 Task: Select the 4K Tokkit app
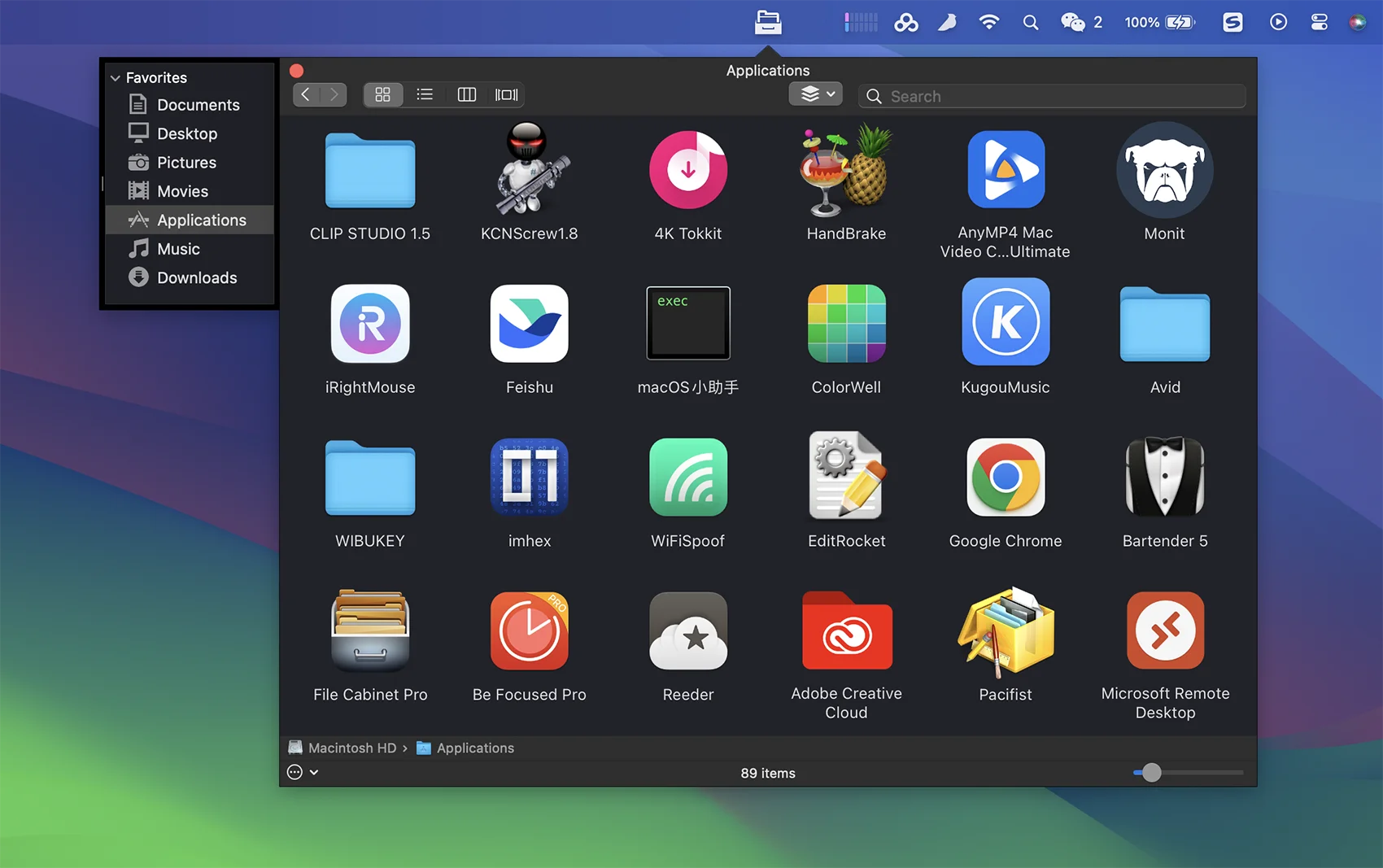pos(688,170)
